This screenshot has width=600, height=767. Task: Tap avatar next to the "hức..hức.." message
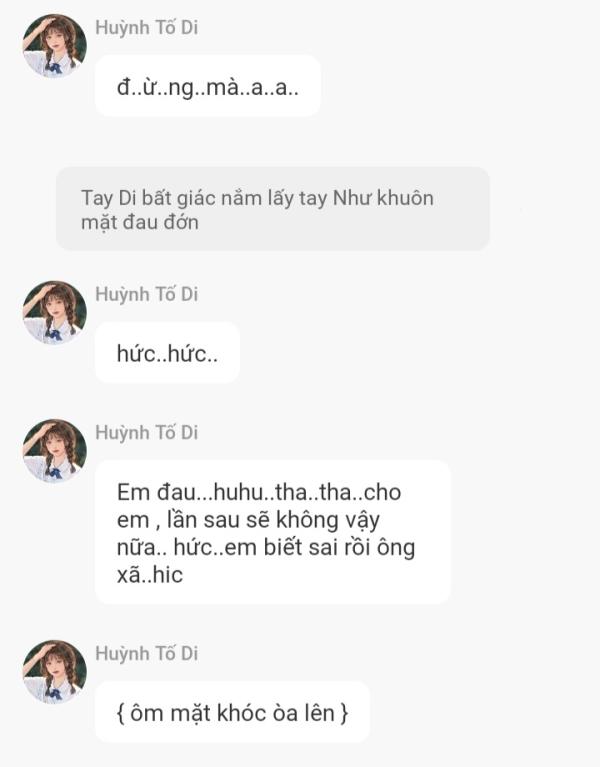pyautogui.click(x=54, y=312)
